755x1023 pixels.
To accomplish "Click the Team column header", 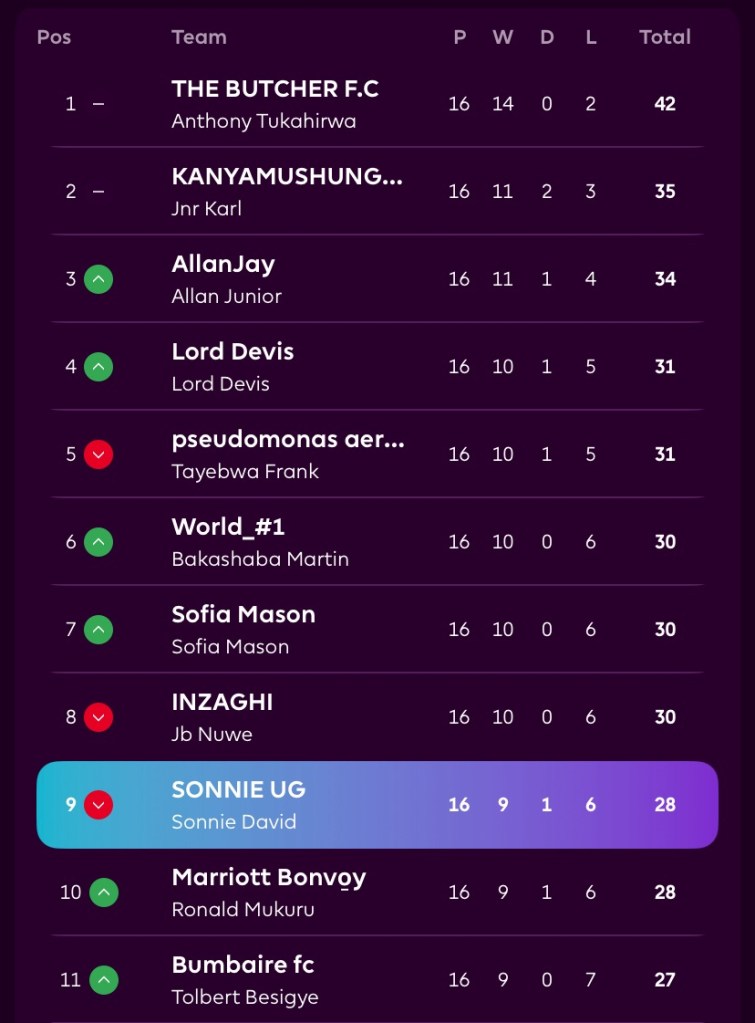I will click(x=199, y=37).
